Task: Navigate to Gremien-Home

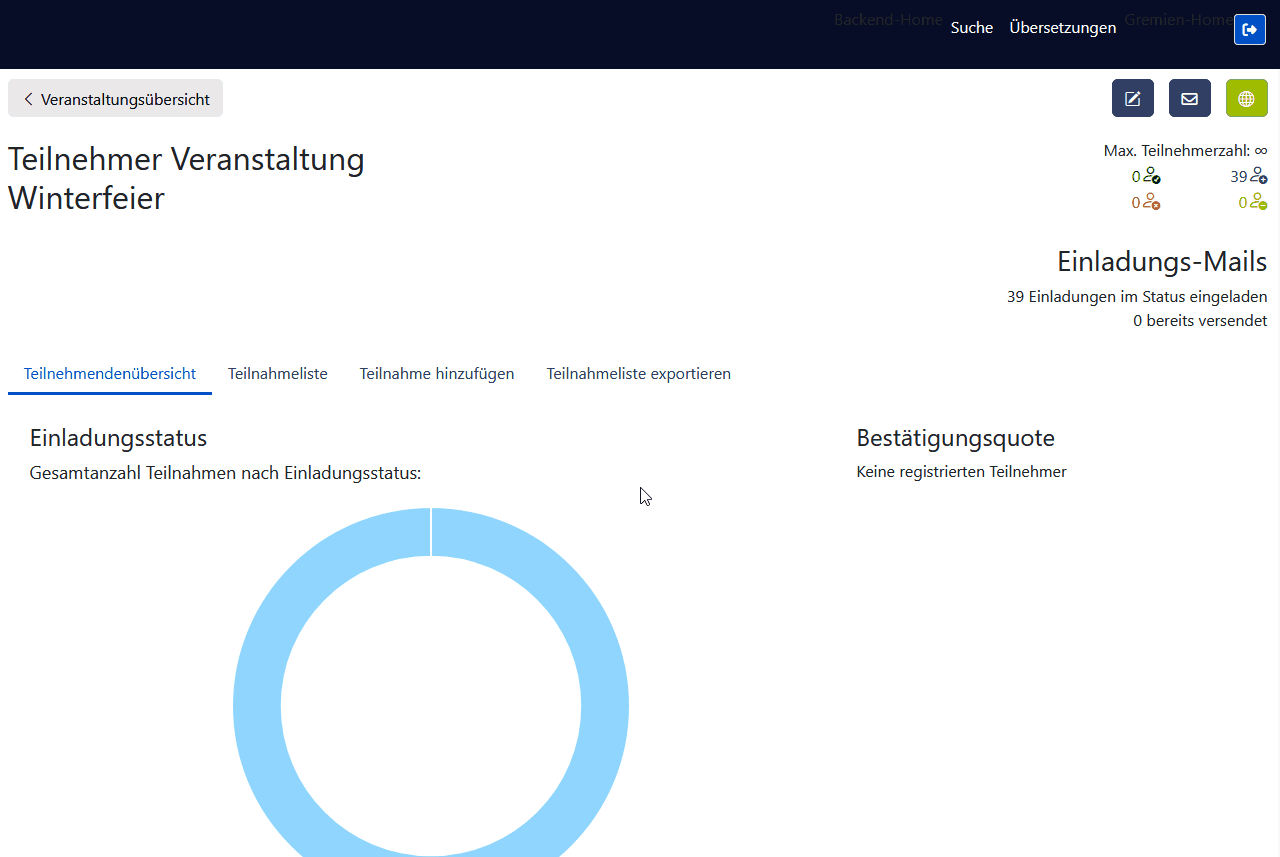Action: (1178, 19)
